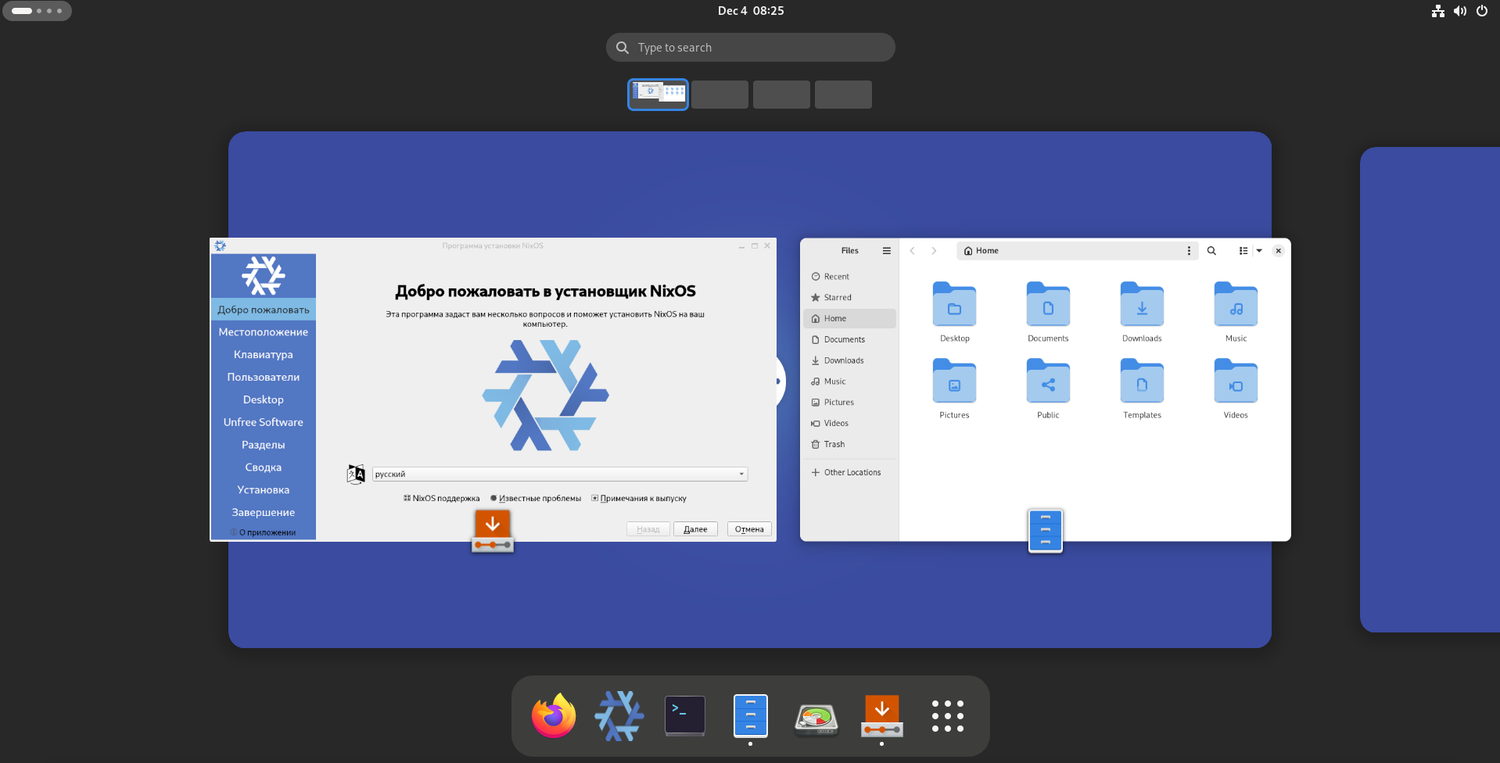Click Клавиатура in the installer sidebar

pos(263,355)
